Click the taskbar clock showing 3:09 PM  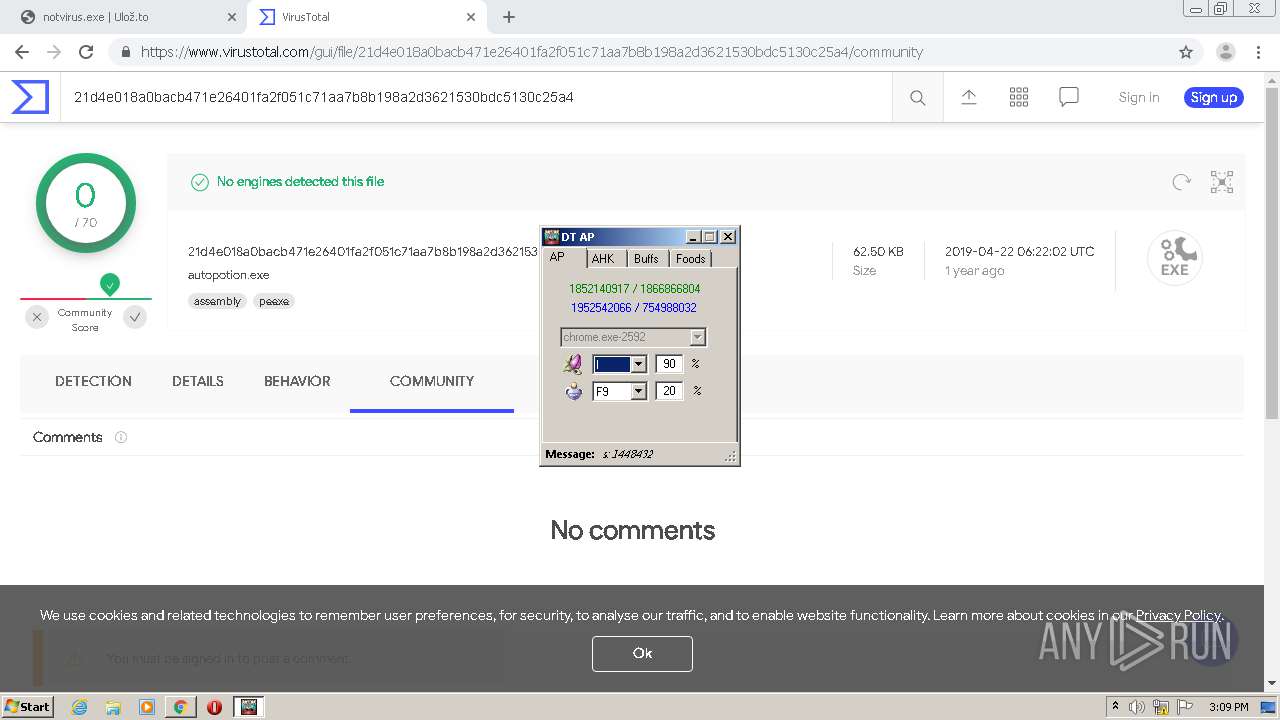(1228, 707)
